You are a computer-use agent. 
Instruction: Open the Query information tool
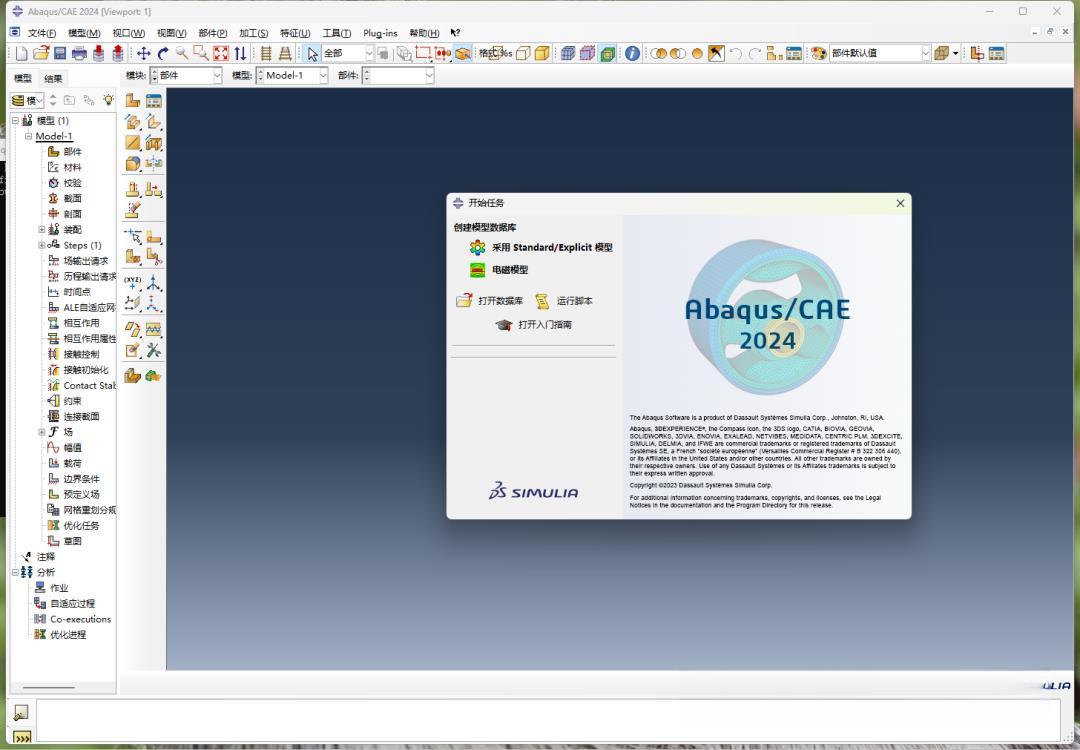[632, 53]
